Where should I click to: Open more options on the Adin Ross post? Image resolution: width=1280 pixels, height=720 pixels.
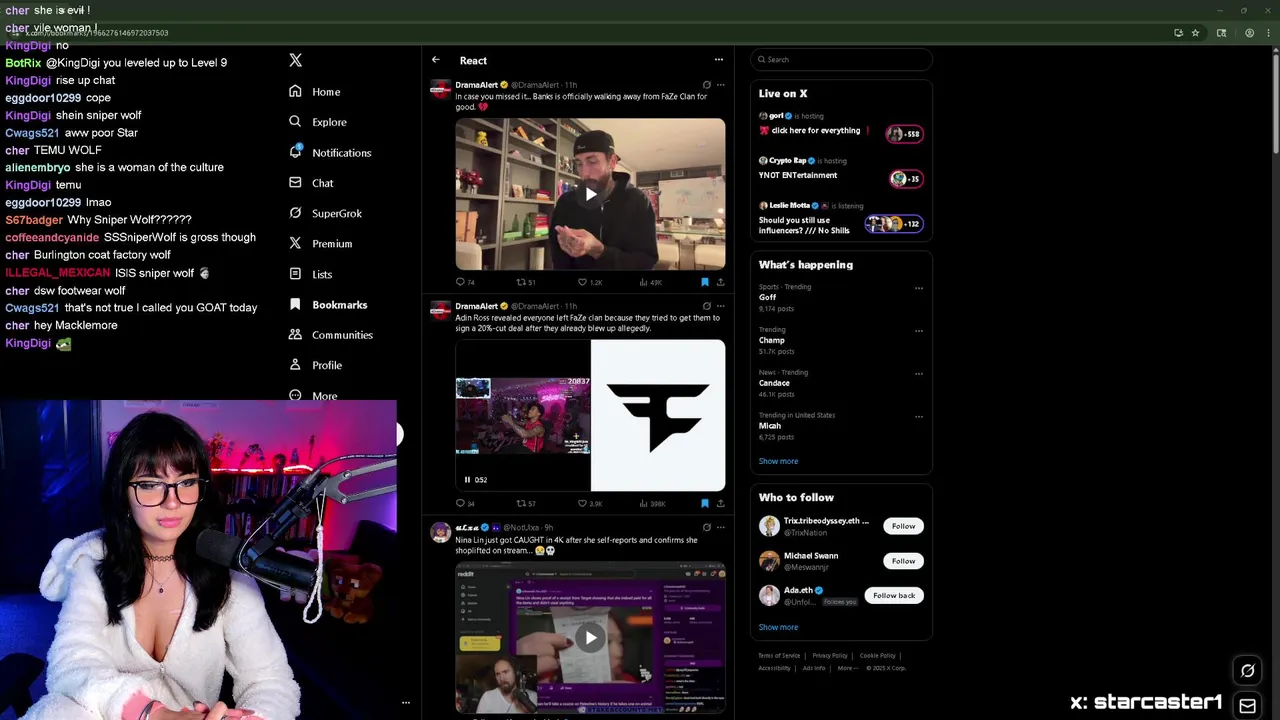[720, 306]
